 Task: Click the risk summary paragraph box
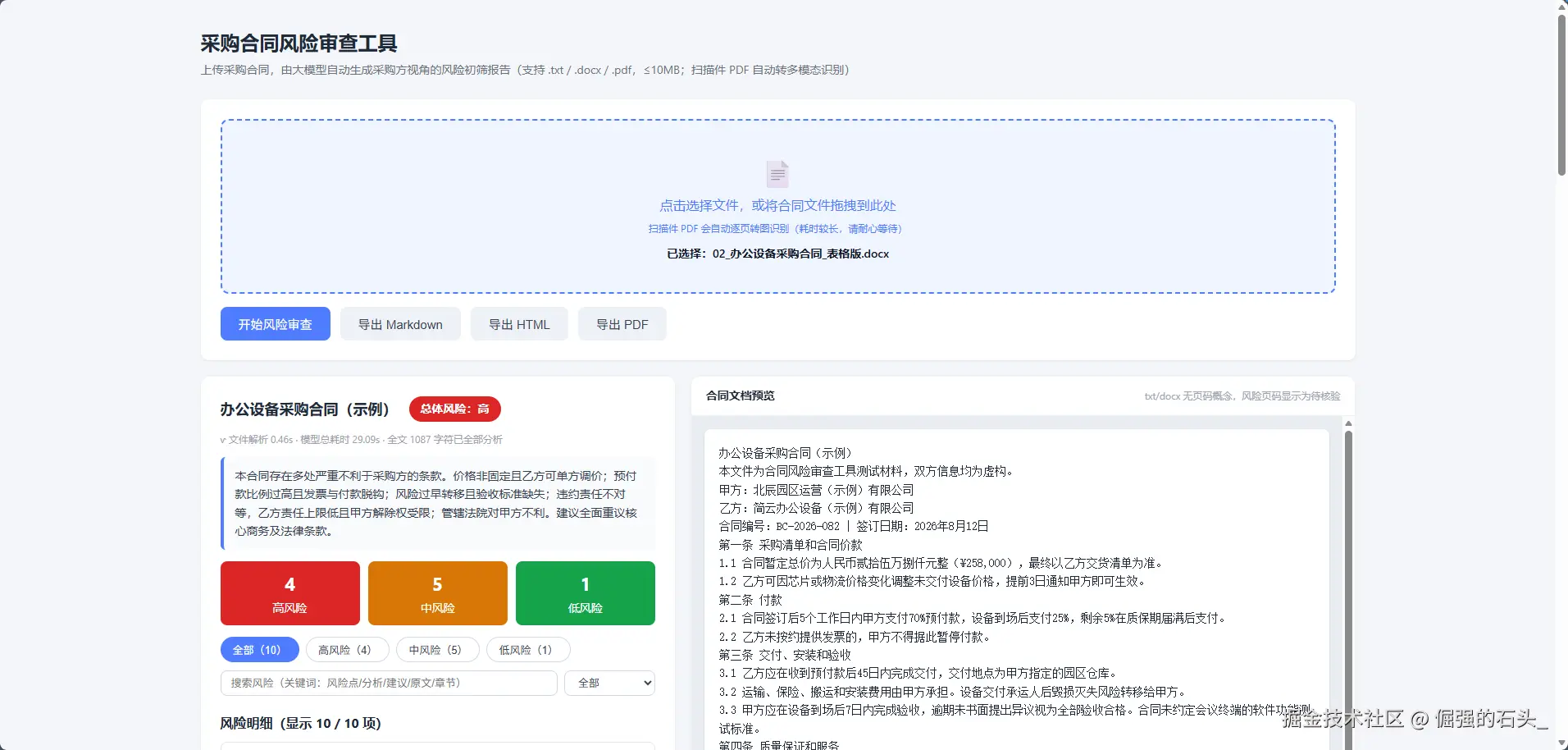point(438,503)
